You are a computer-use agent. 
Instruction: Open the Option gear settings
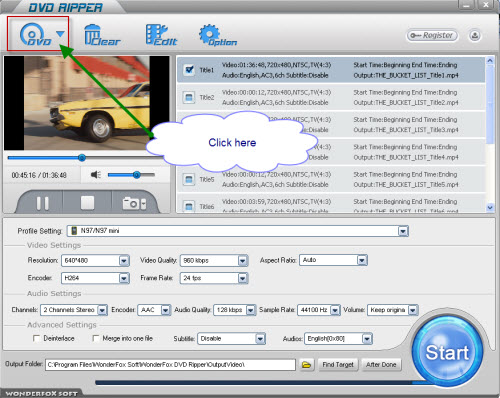tap(218, 35)
